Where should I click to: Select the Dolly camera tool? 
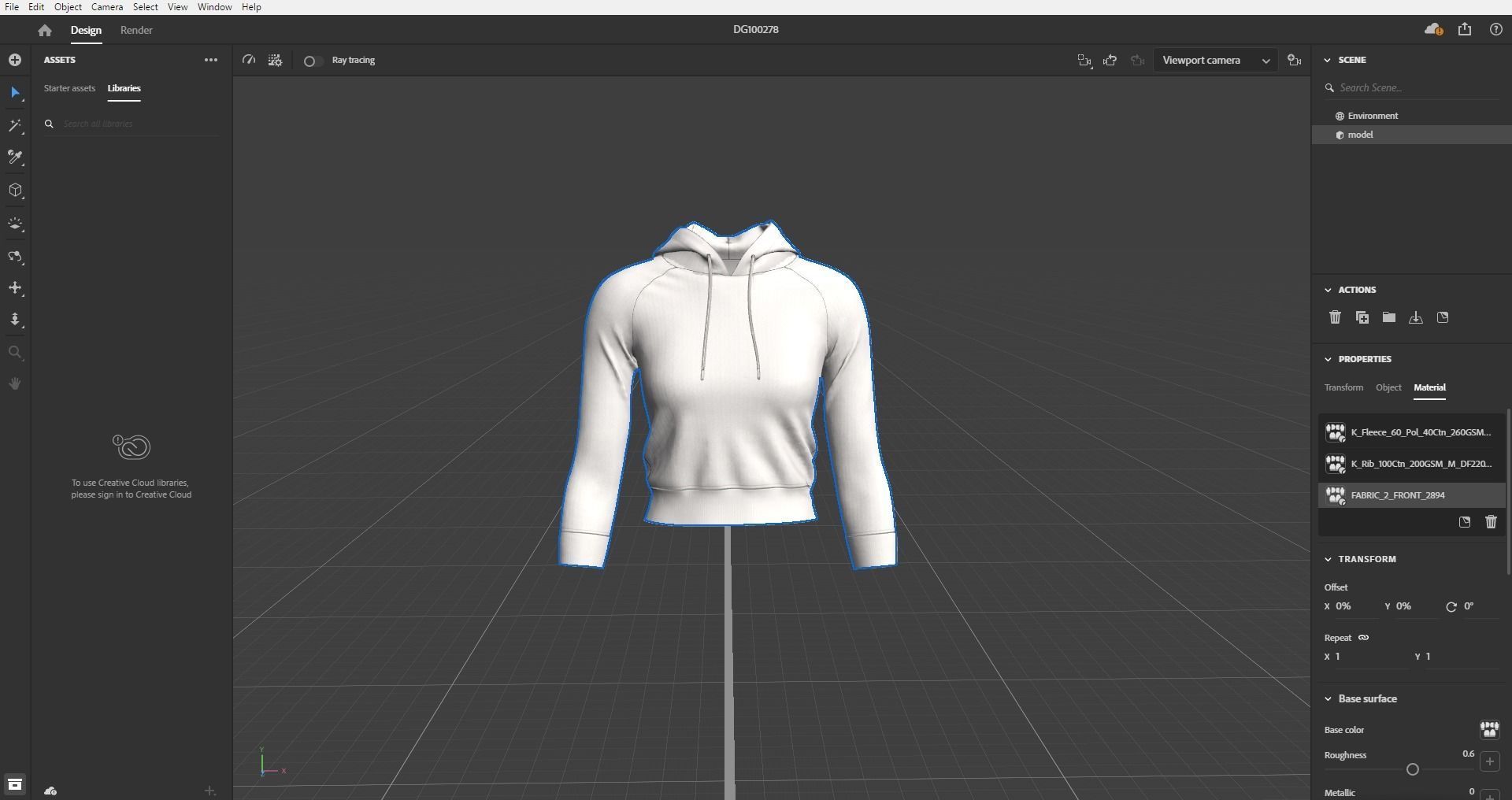pyautogui.click(x=15, y=320)
